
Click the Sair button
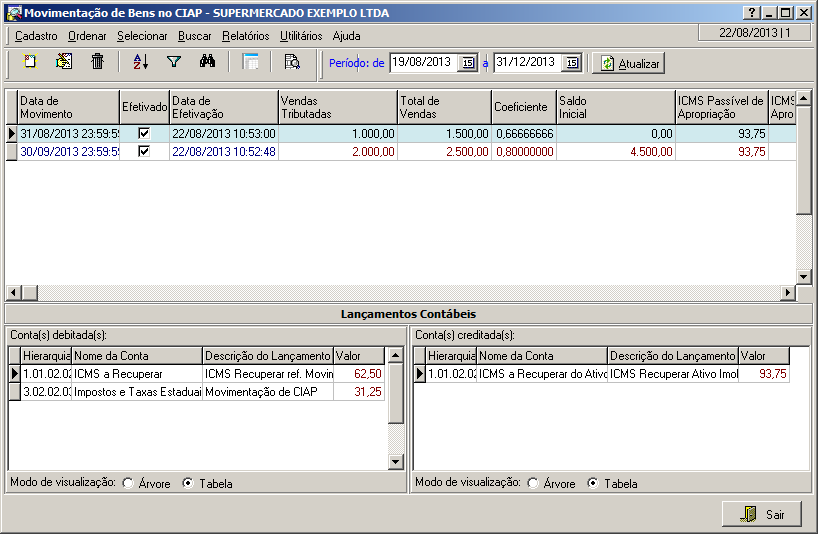point(762,514)
